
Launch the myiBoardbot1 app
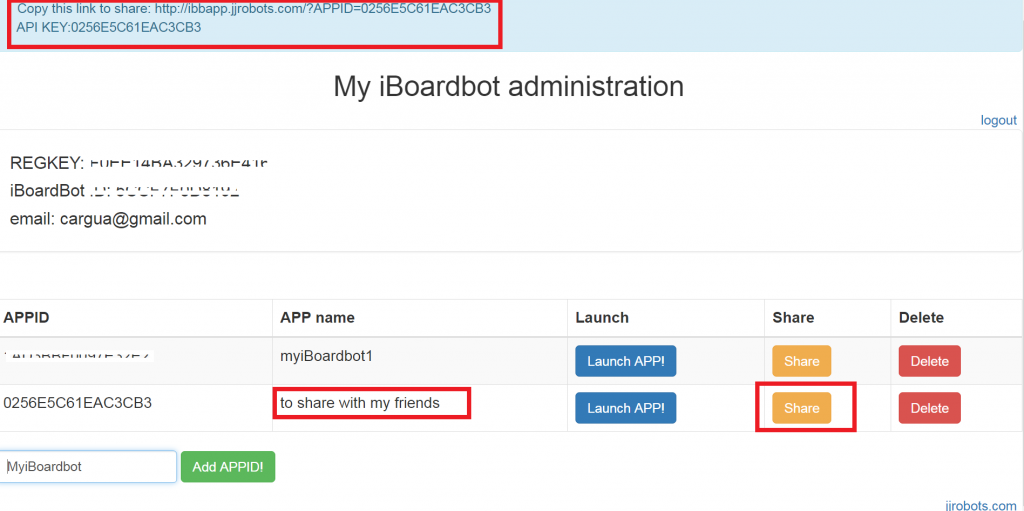pyautogui.click(x=626, y=361)
